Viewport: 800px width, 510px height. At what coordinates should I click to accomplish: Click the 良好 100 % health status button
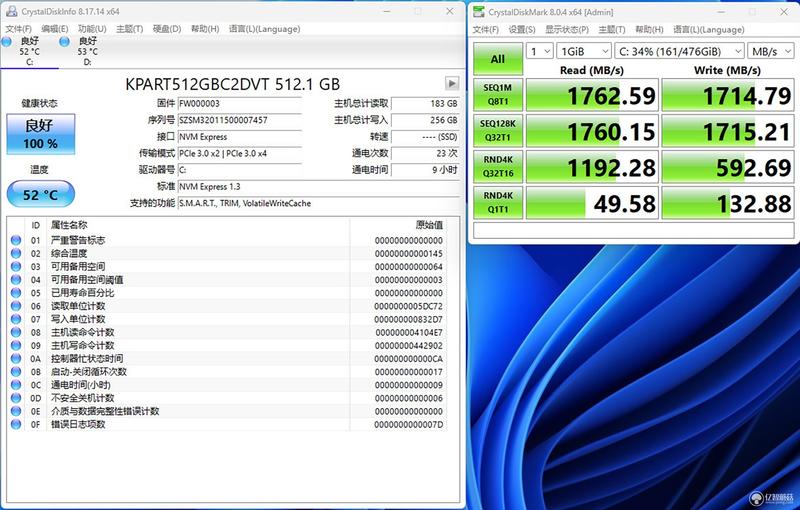[40, 134]
